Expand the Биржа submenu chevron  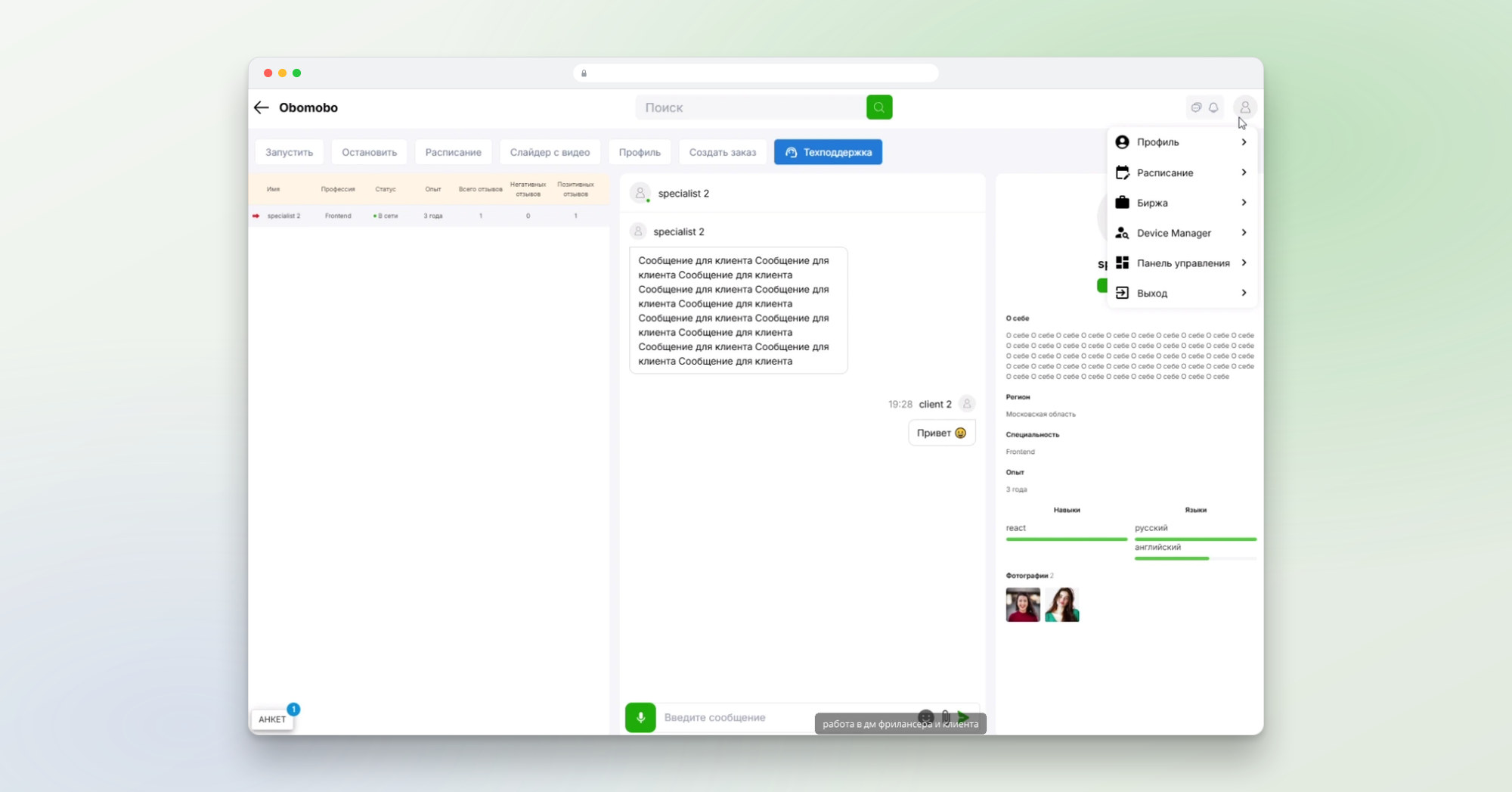[x=1244, y=203]
